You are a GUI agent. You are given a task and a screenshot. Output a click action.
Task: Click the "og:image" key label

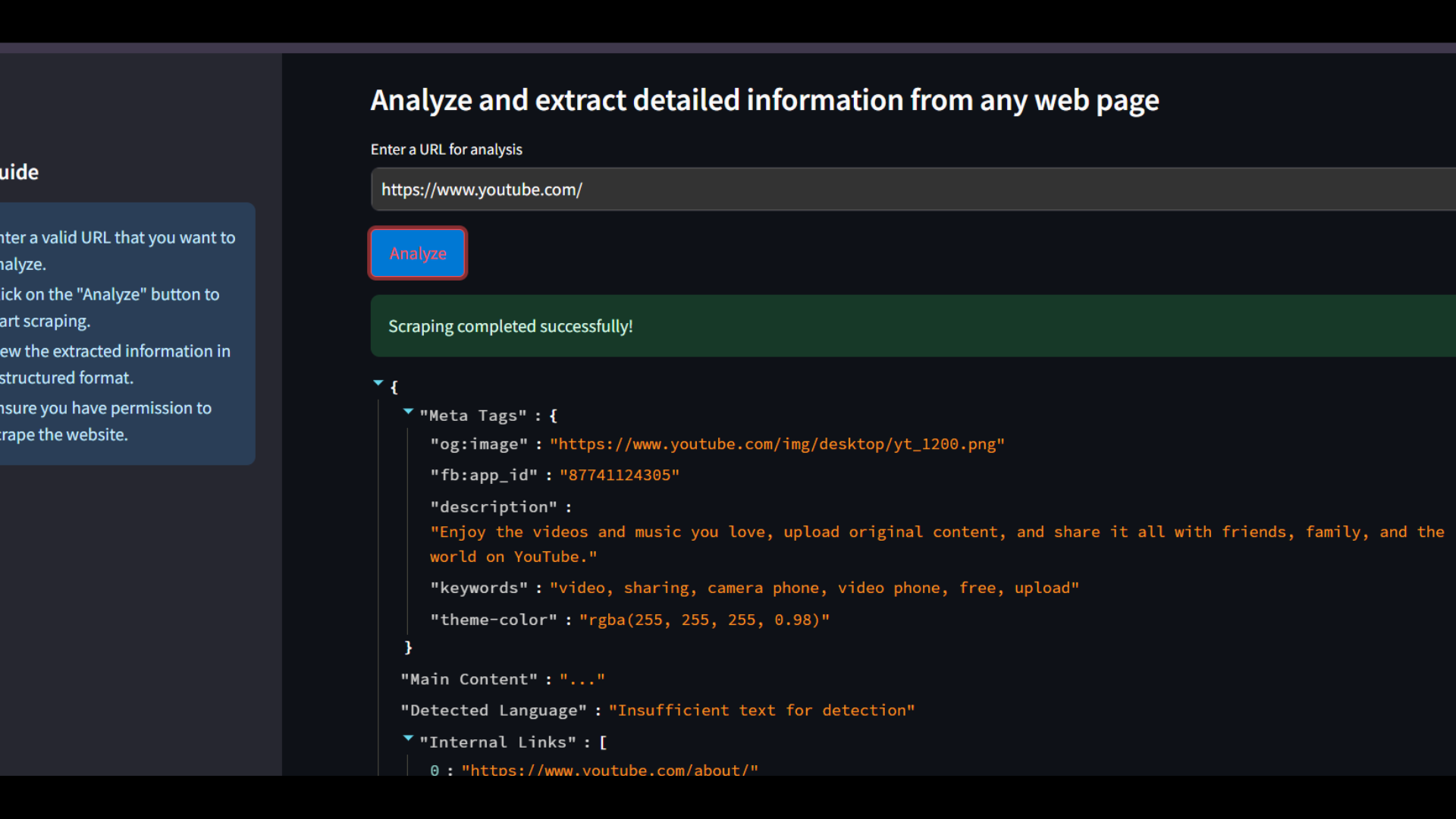tap(479, 444)
